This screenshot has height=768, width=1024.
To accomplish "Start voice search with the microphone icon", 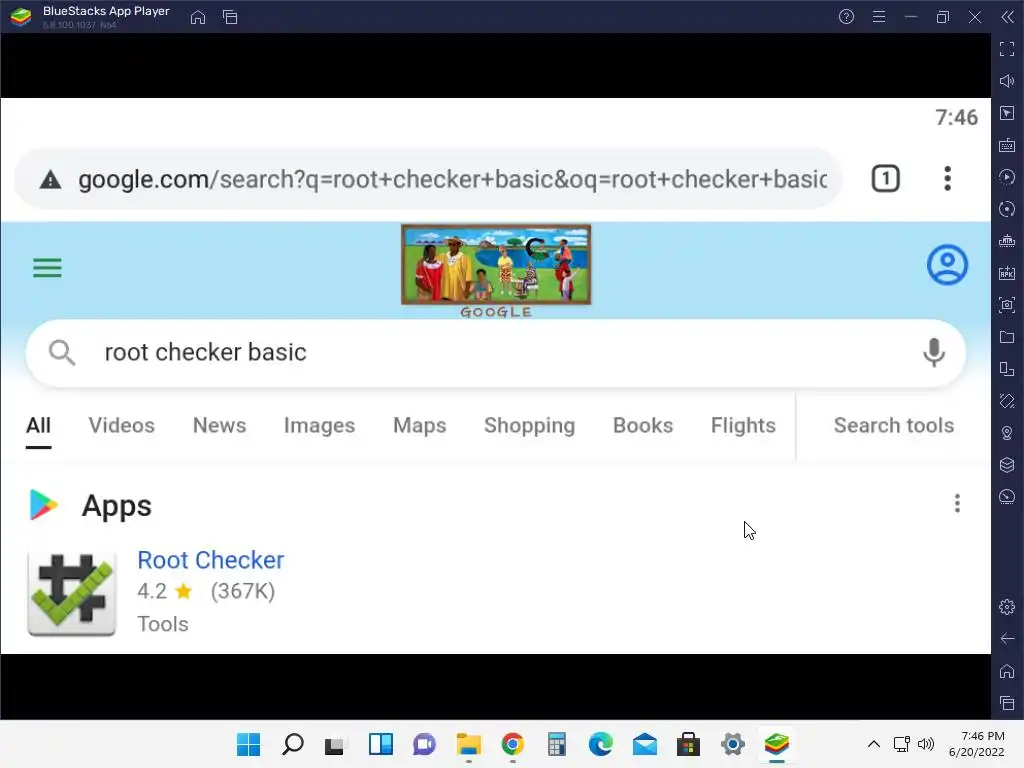I will [x=934, y=353].
